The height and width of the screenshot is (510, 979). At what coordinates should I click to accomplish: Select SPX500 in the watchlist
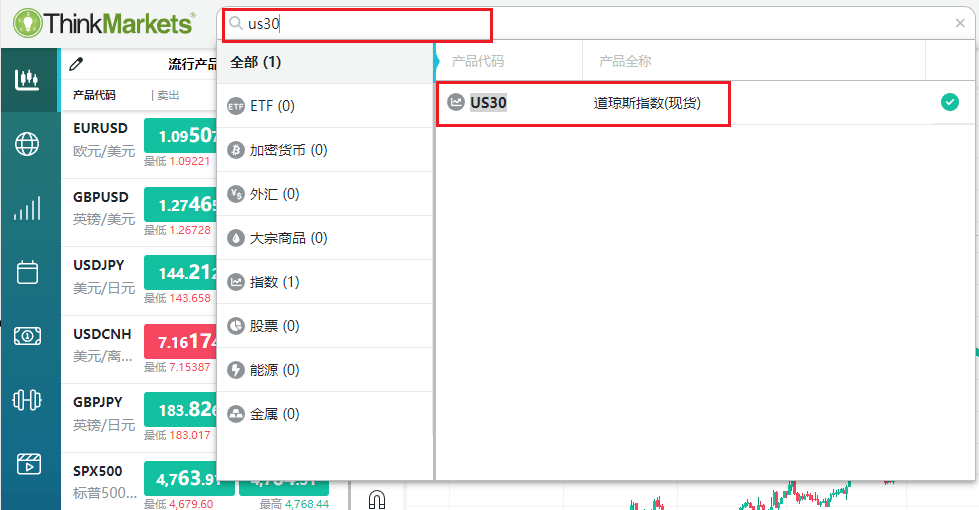click(x=97, y=471)
